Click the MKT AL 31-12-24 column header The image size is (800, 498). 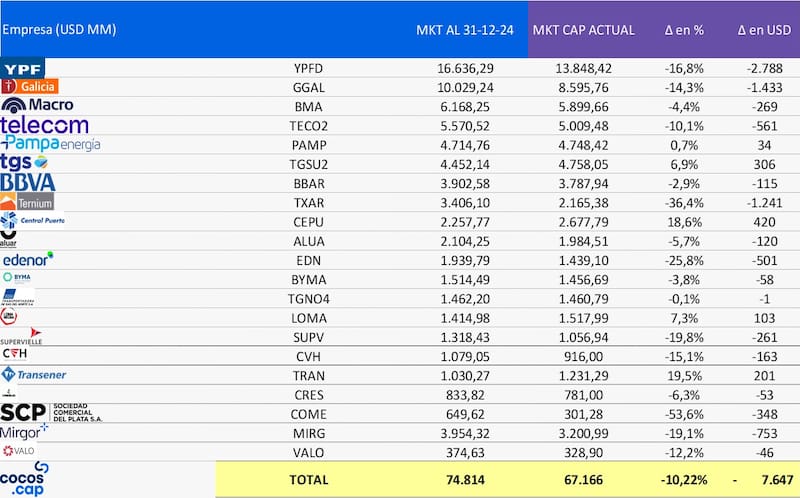(x=465, y=30)
